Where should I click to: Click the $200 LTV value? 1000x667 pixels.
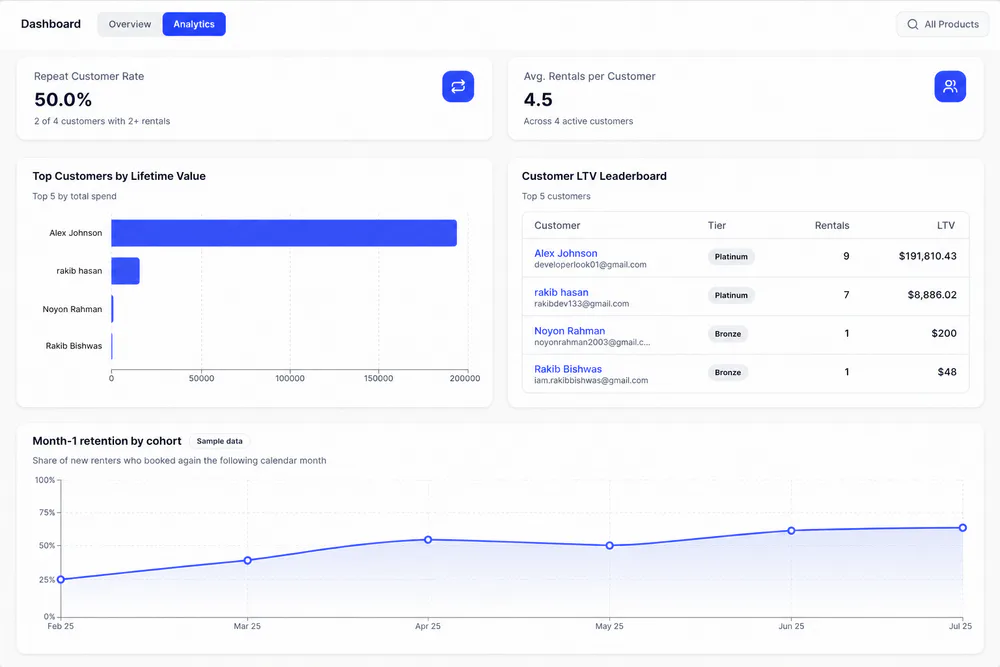tap(944, 334)
